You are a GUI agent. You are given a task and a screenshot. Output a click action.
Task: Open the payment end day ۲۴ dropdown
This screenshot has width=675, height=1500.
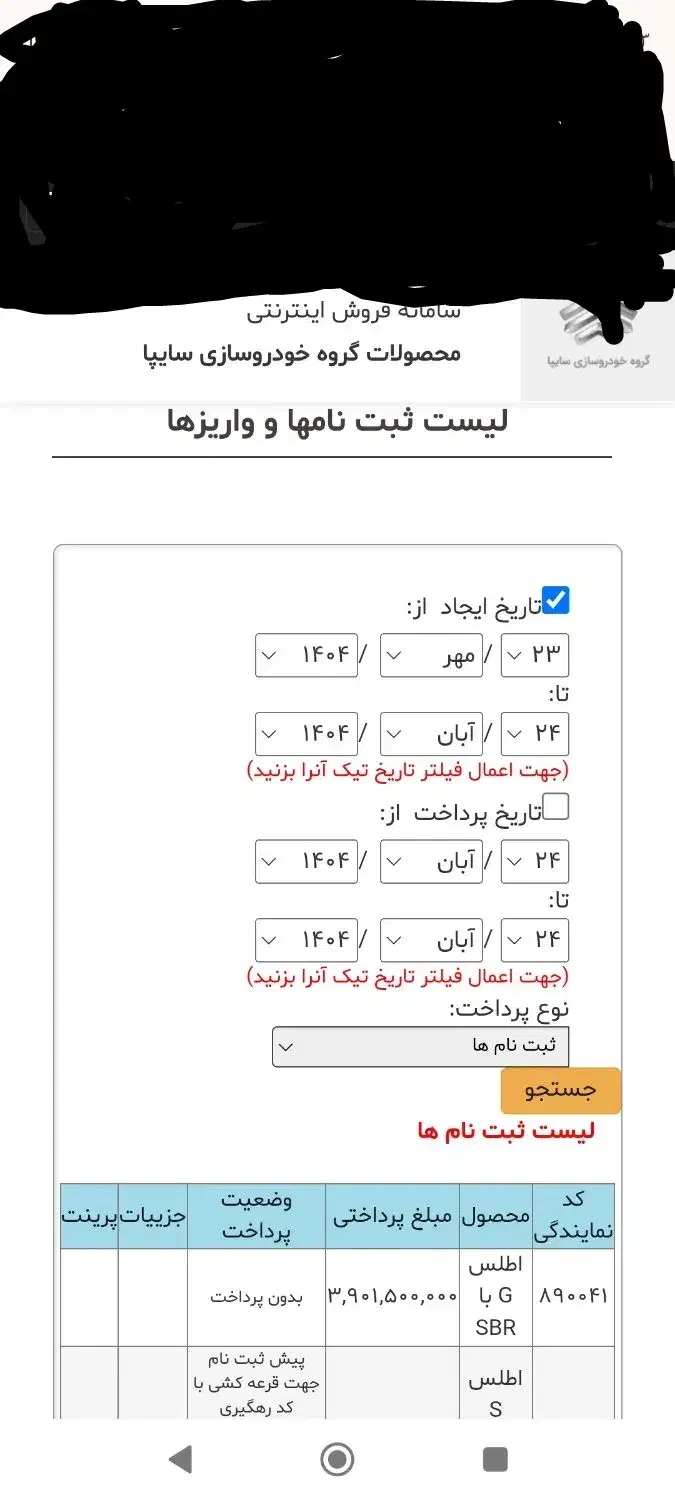pos(534,939)
